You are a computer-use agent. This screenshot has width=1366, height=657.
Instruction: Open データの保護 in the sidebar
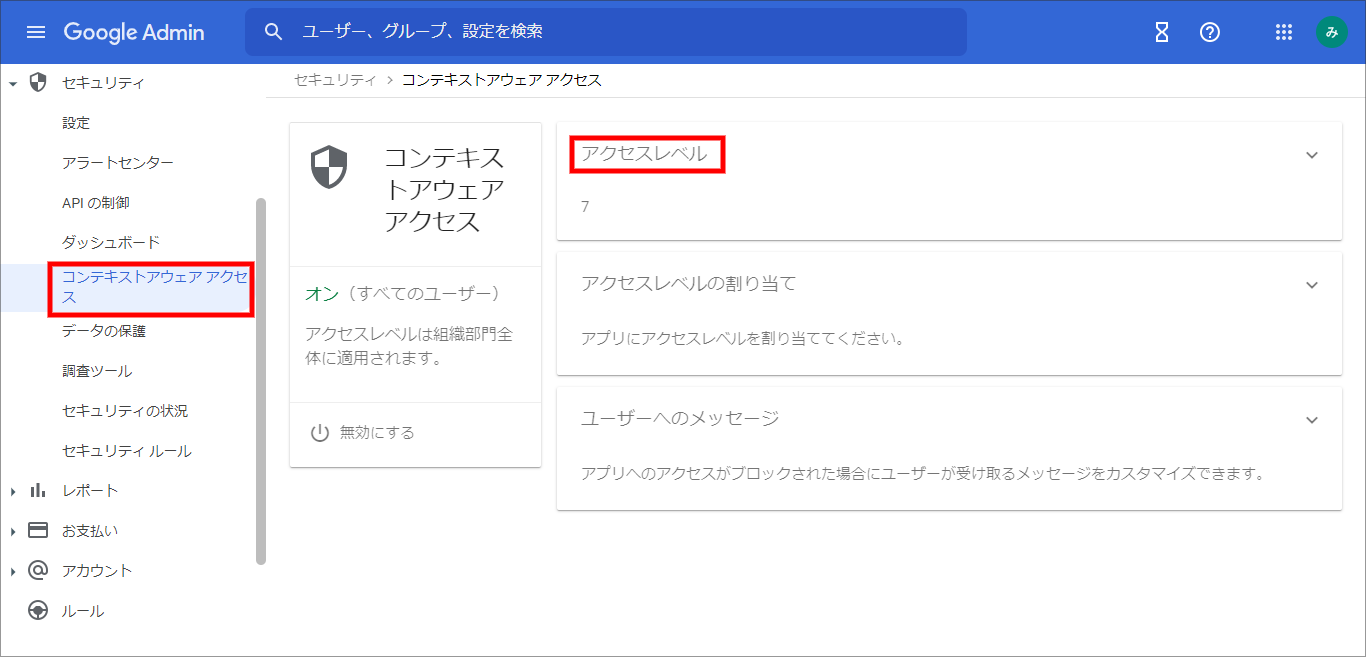point(104,331)
